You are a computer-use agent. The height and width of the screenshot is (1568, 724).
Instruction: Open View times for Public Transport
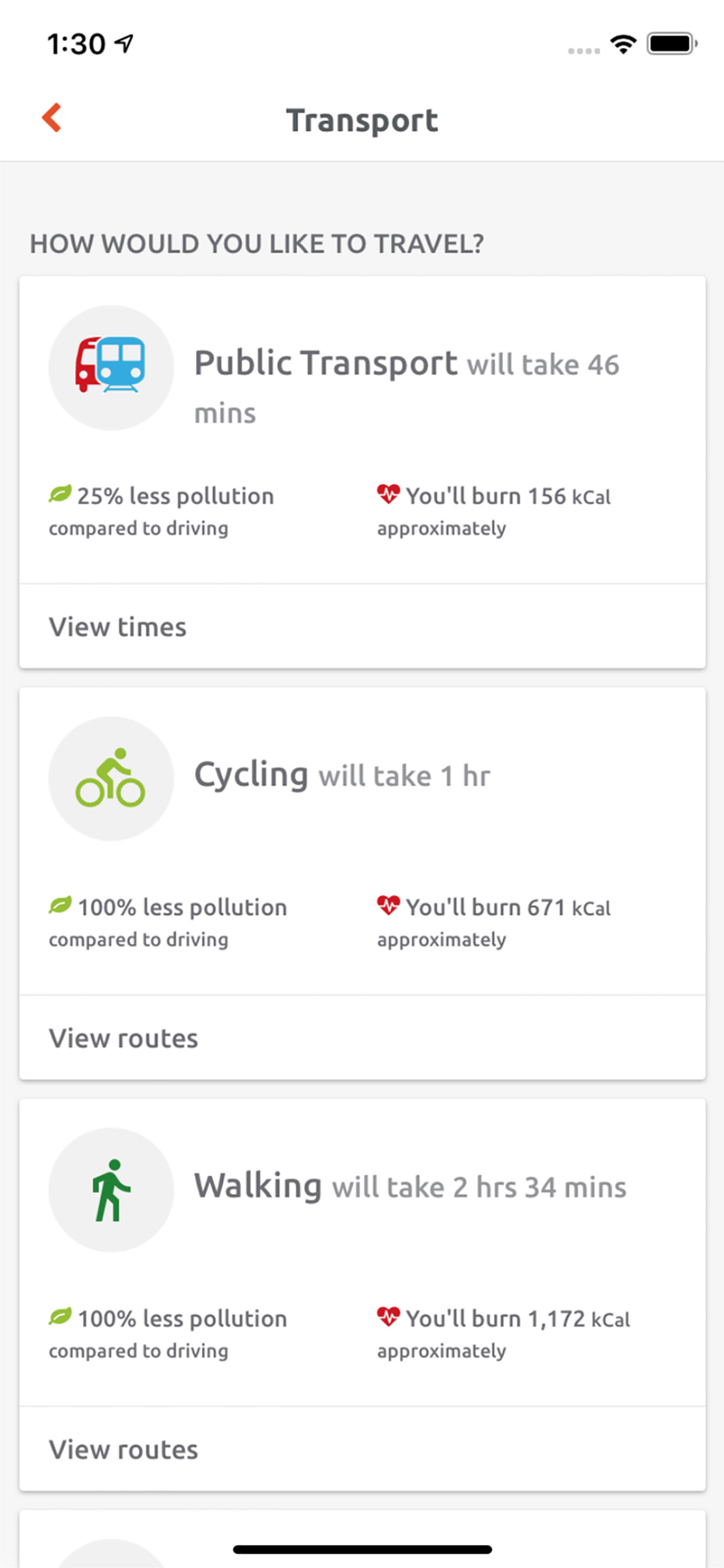click(363, 626)
